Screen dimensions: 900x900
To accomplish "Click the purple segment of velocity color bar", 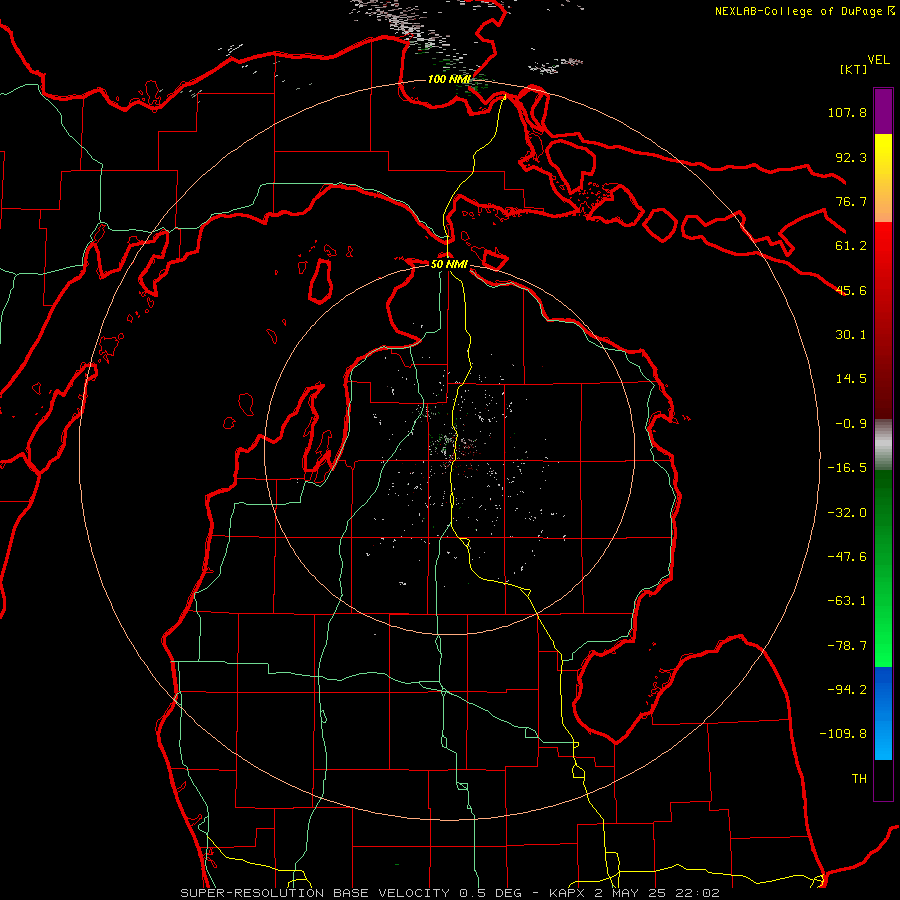I will pos(883,111).
